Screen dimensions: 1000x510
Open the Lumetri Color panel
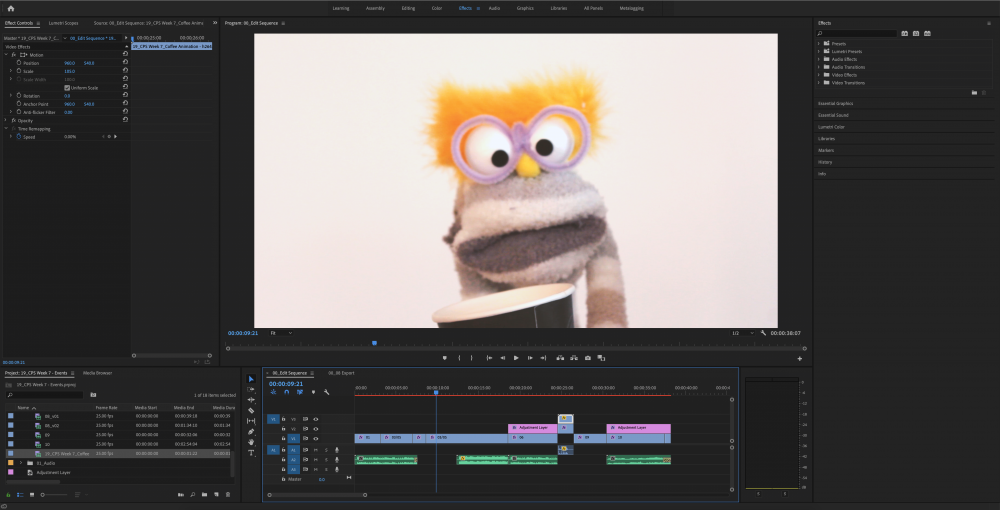pyautogui.click(x=831, y=127)
